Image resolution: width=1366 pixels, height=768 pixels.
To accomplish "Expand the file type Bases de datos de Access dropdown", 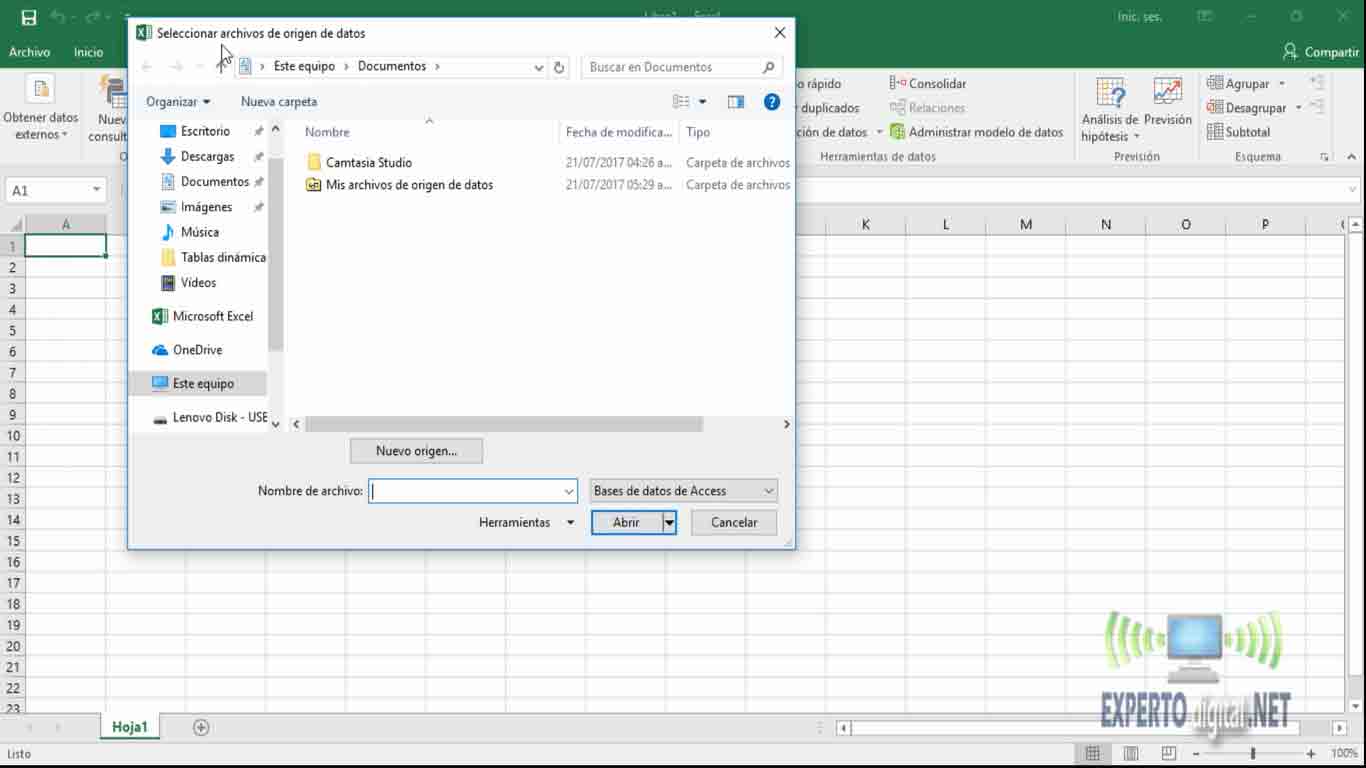I will click(768, 491).
